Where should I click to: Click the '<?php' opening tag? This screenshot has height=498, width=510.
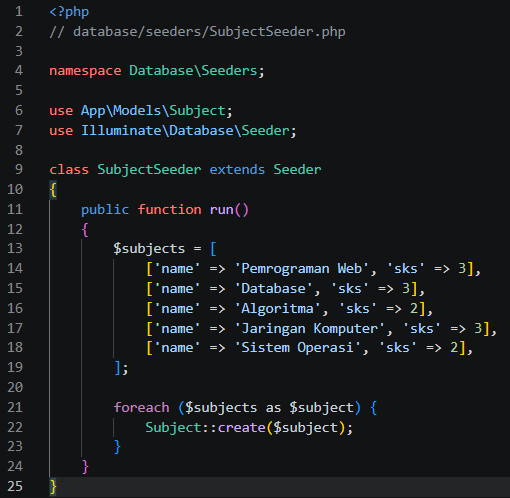click(x=69, y=12)
